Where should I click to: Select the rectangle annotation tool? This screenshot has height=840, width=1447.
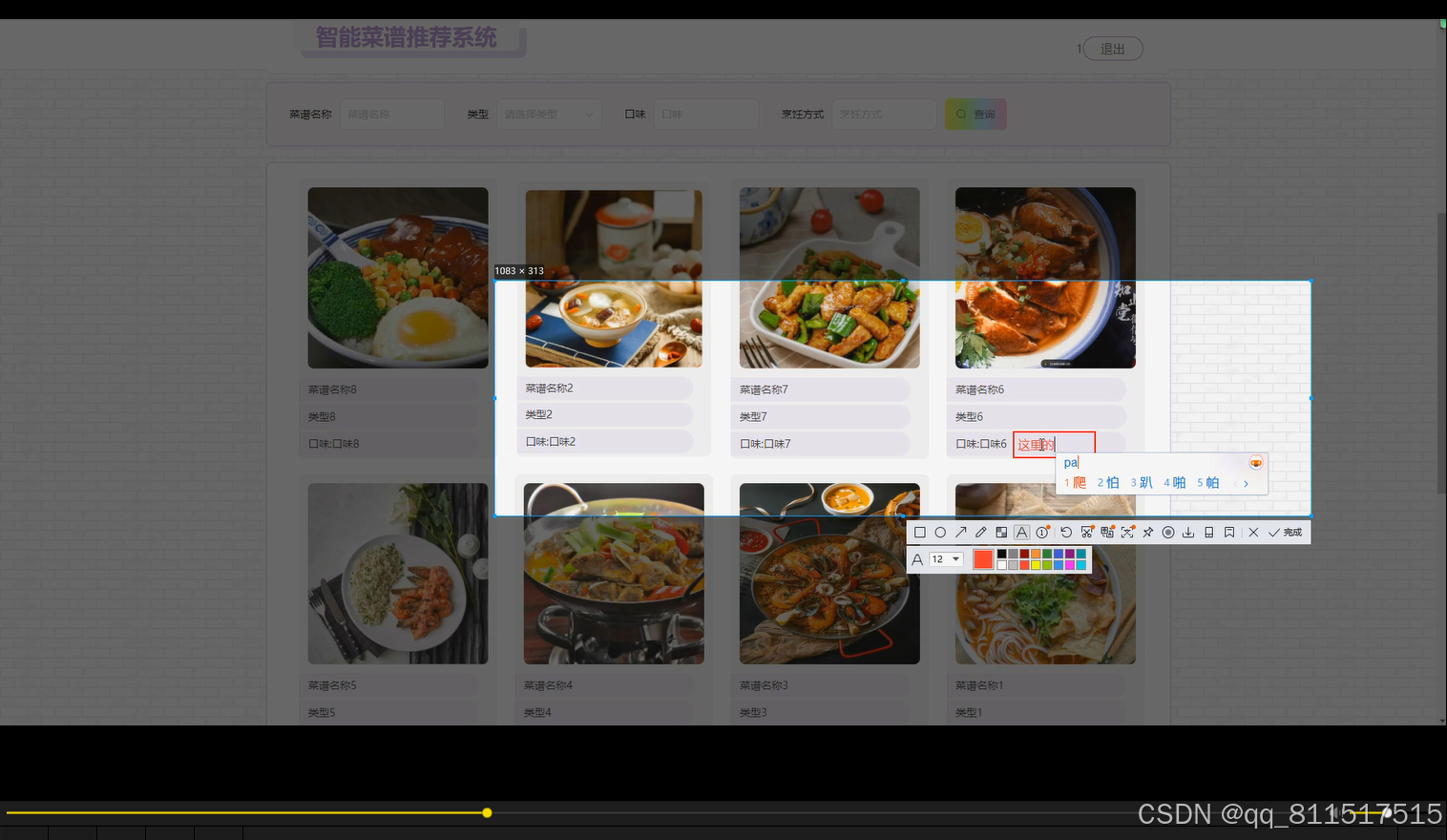point(919,532)
